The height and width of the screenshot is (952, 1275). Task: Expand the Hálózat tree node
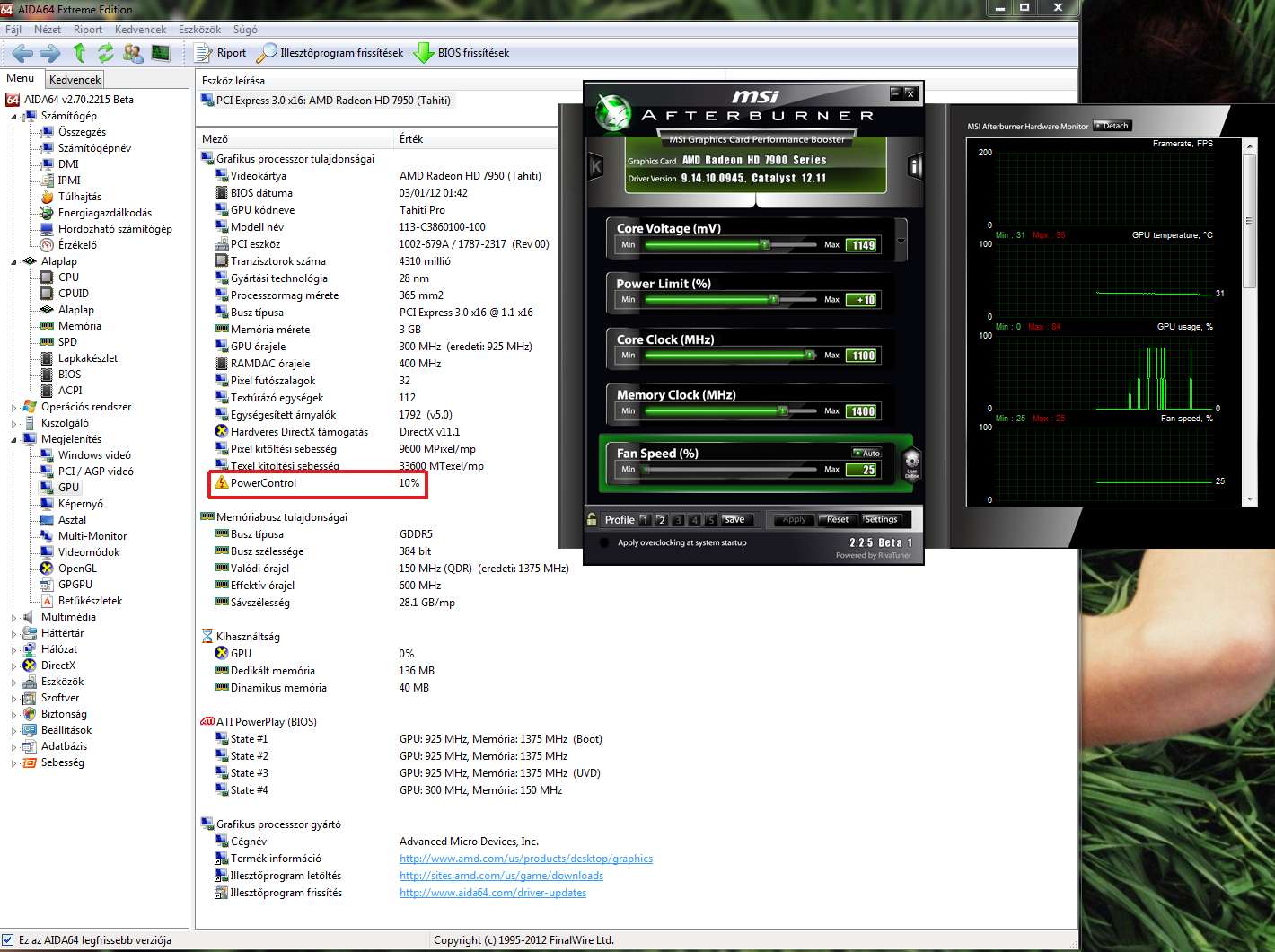[13, 649]
